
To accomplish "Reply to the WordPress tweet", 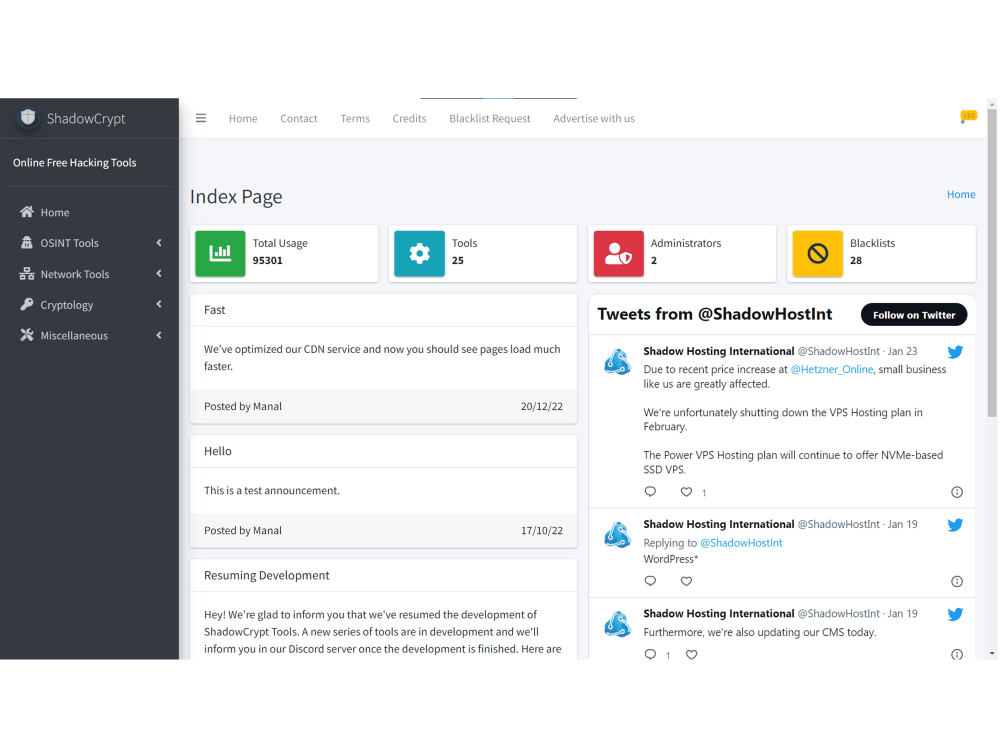I will 650,580.
